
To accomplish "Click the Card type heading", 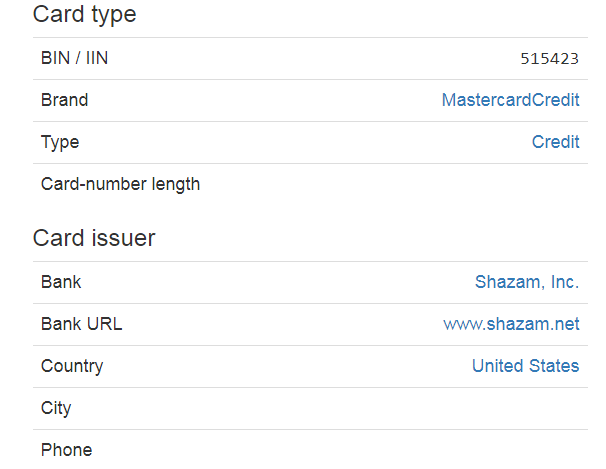I will click(85, 15).
